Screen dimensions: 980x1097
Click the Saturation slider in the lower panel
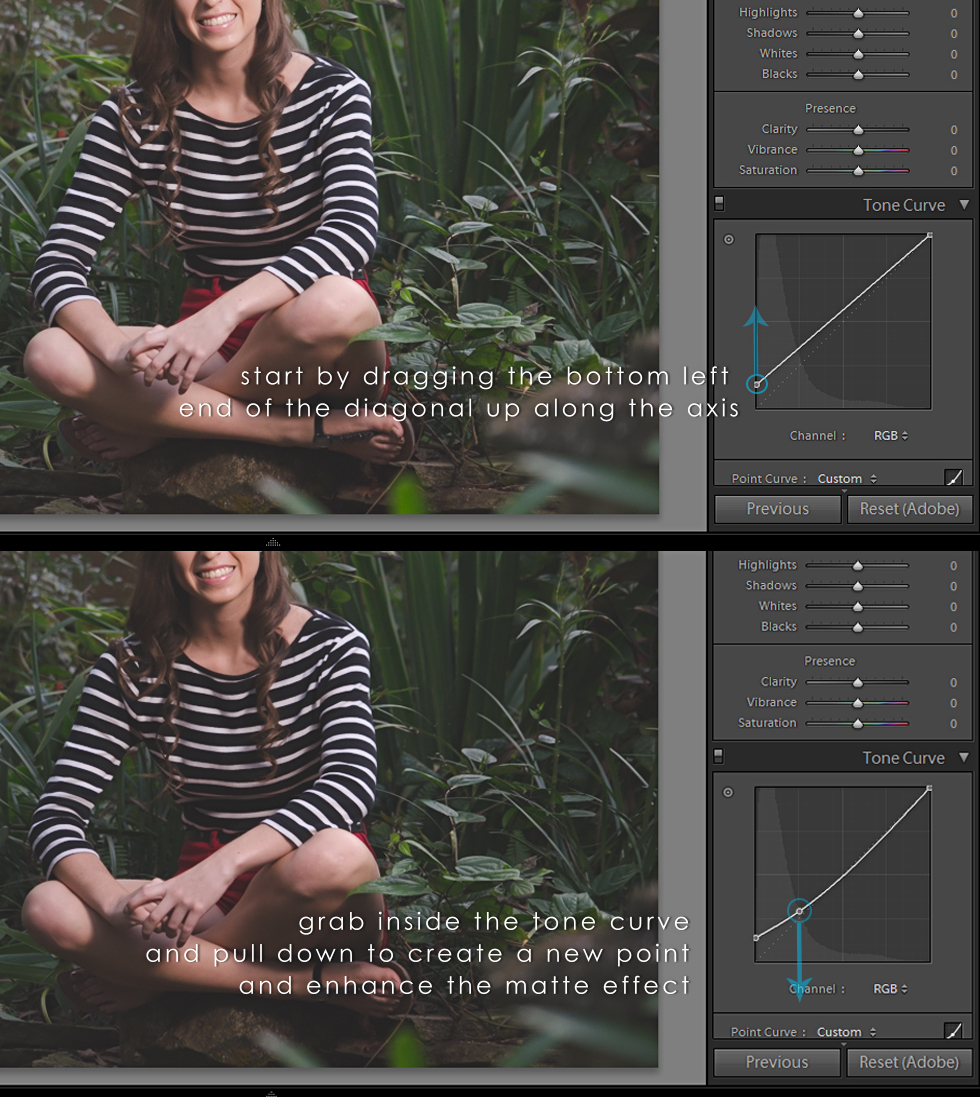(857, 723)
